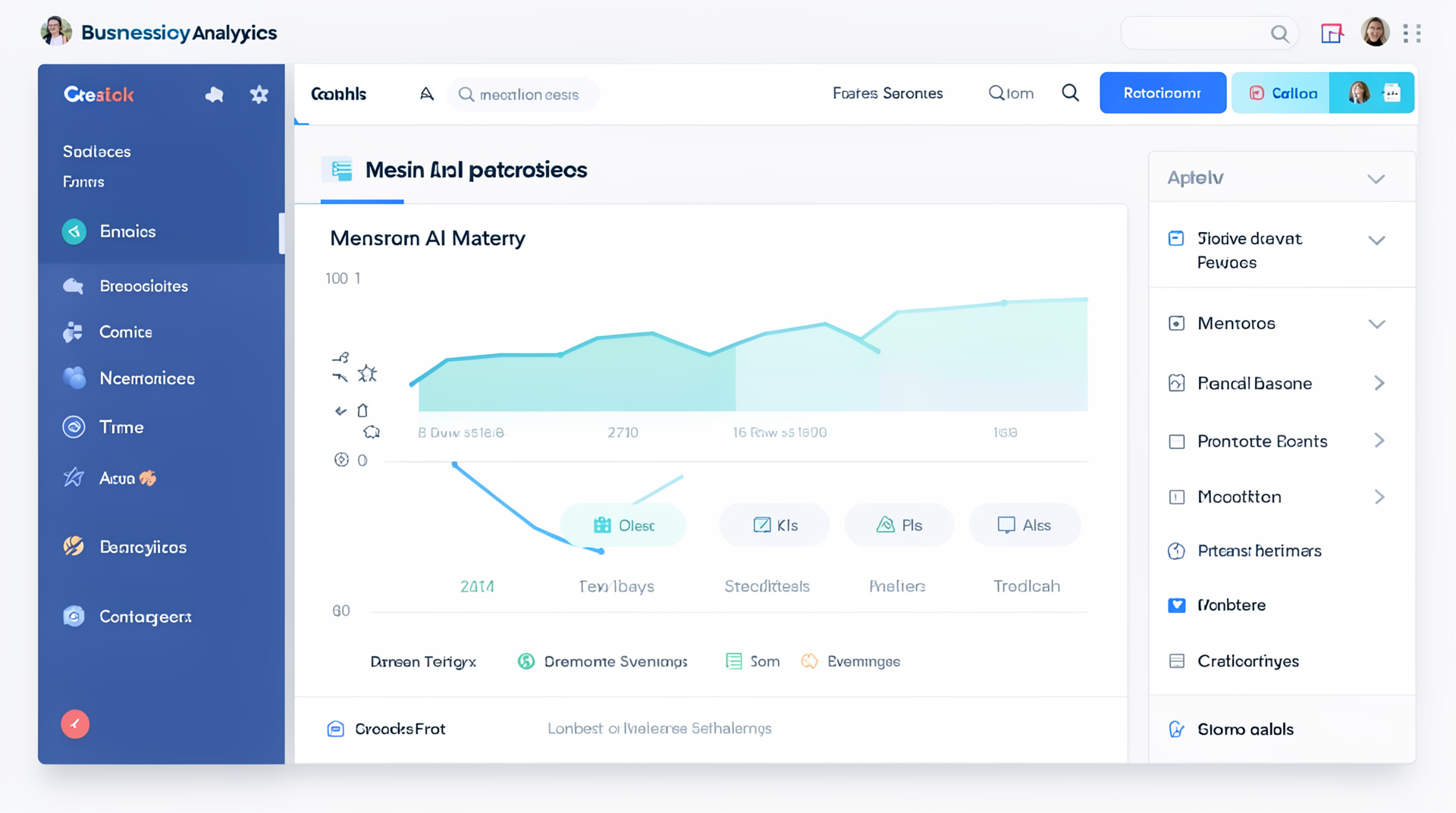Expand the Mentoros section chevron

[x=1376, y=323]
